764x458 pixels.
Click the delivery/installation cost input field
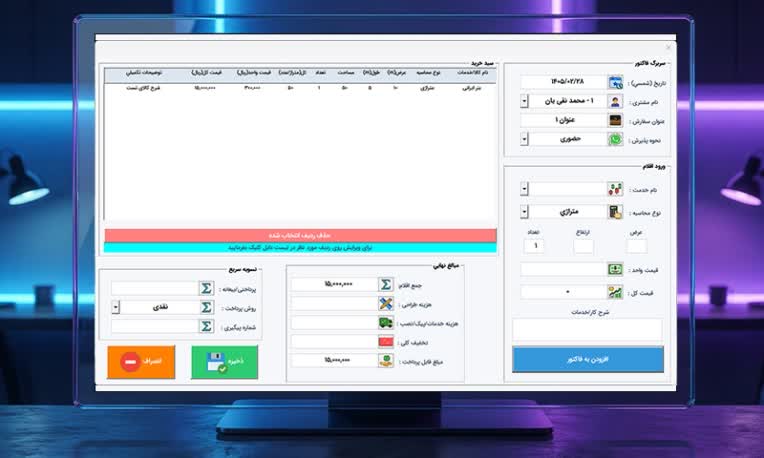click(335, 323)
